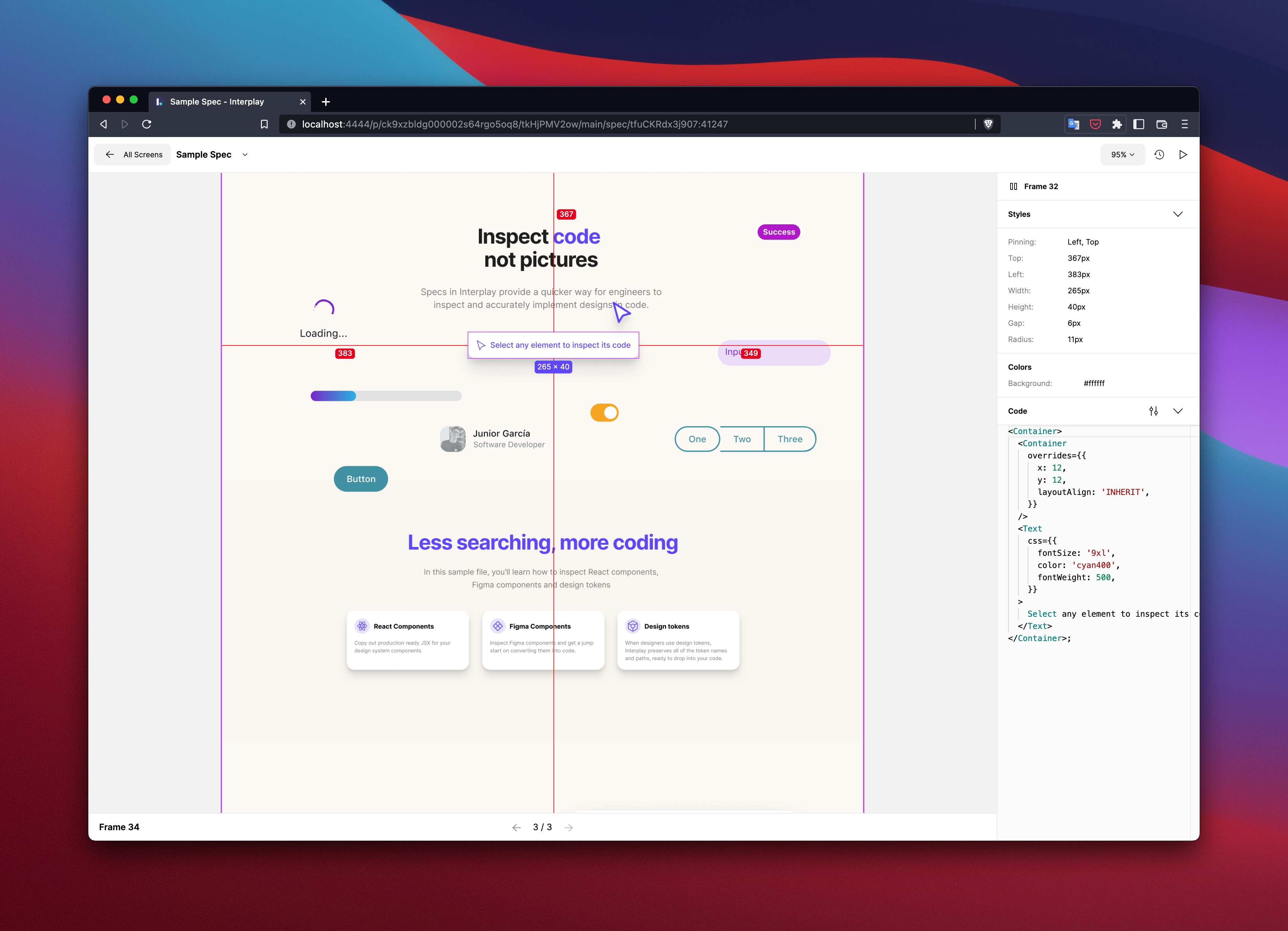The image size is (1288, 931).
Task: Click the Design tokens card title
Action: [x=666, y=627]
